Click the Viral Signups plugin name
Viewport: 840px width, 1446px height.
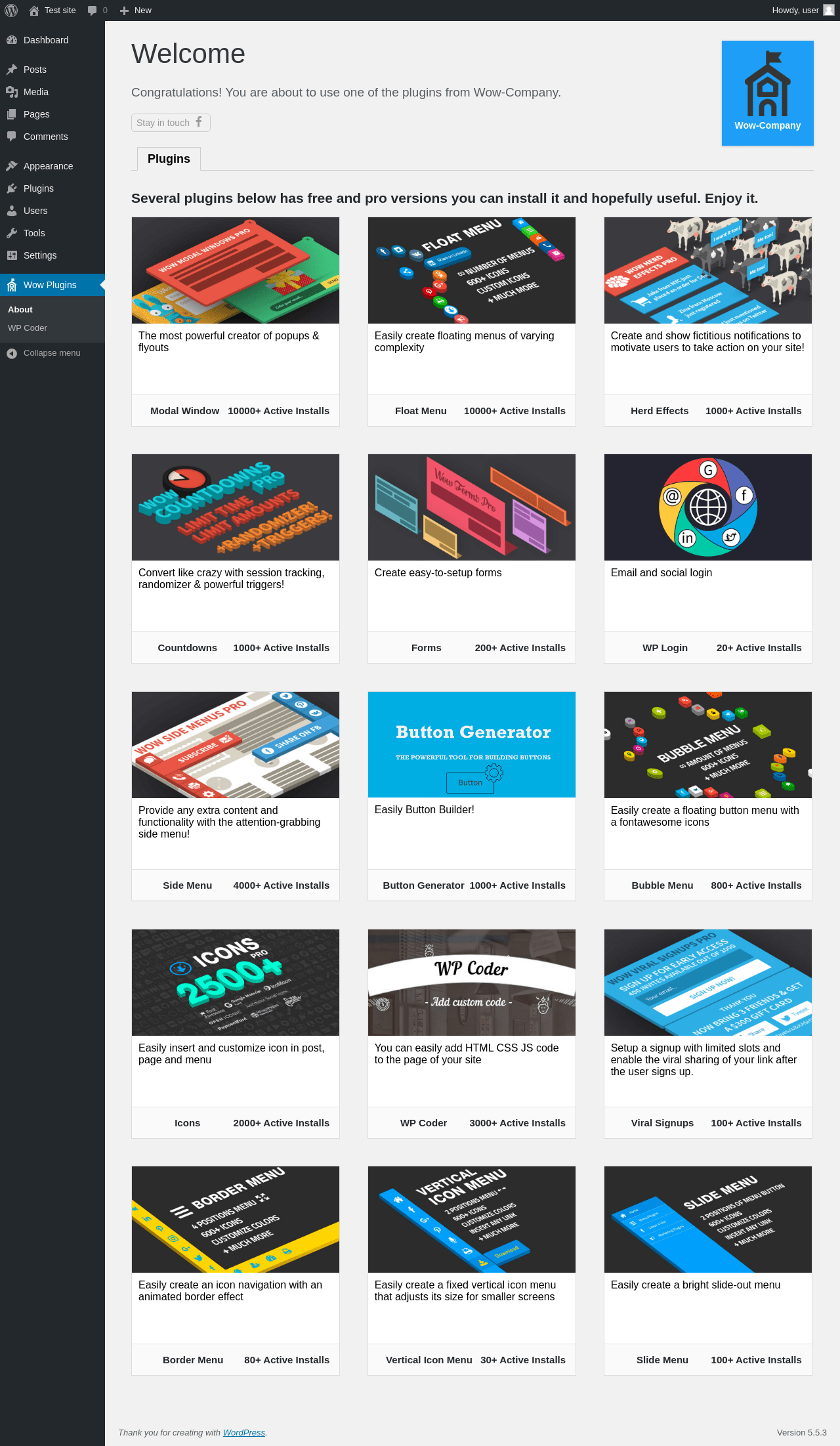[662, 1123]
